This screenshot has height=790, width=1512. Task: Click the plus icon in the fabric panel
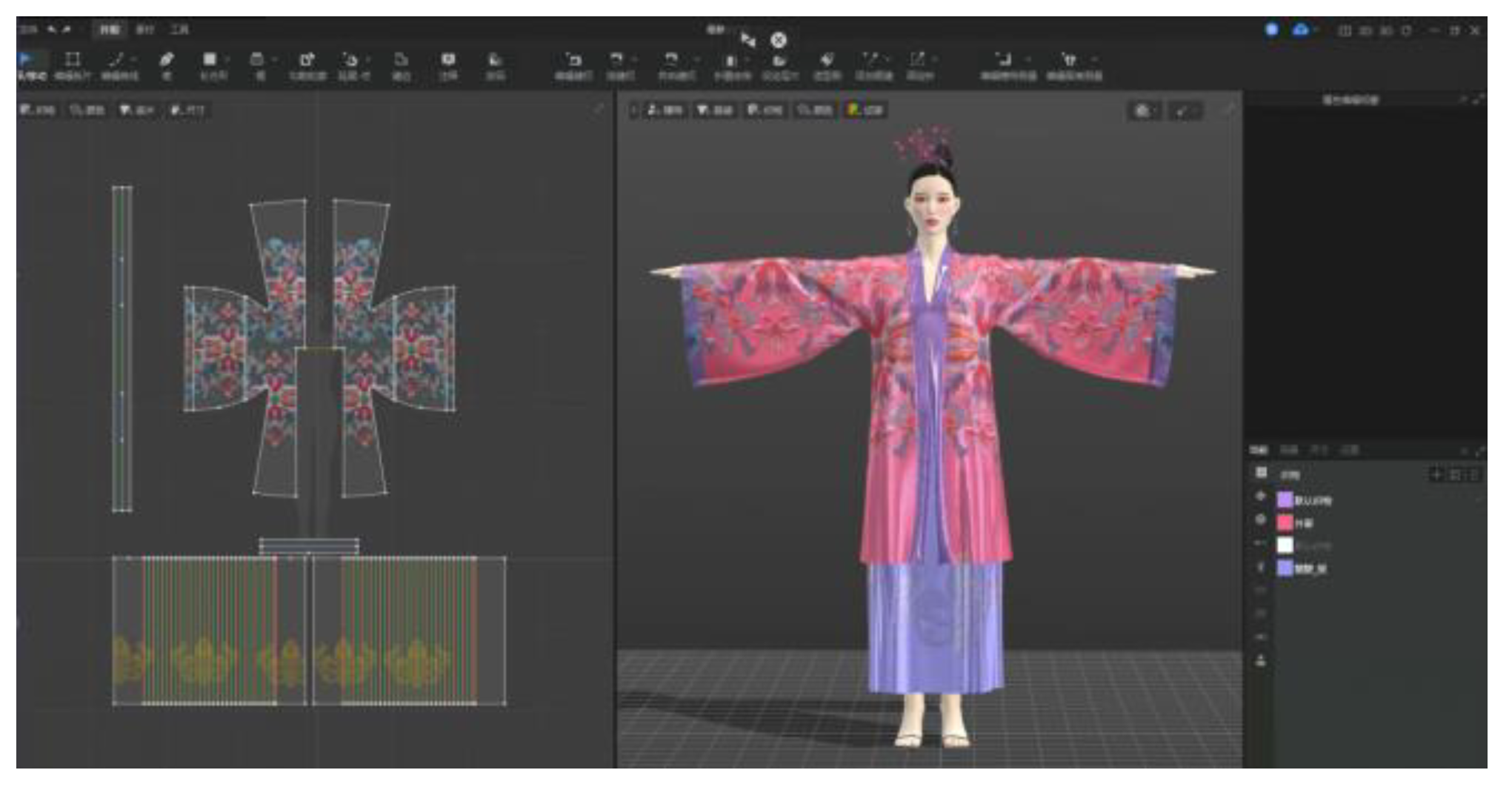pos(1436,474)
